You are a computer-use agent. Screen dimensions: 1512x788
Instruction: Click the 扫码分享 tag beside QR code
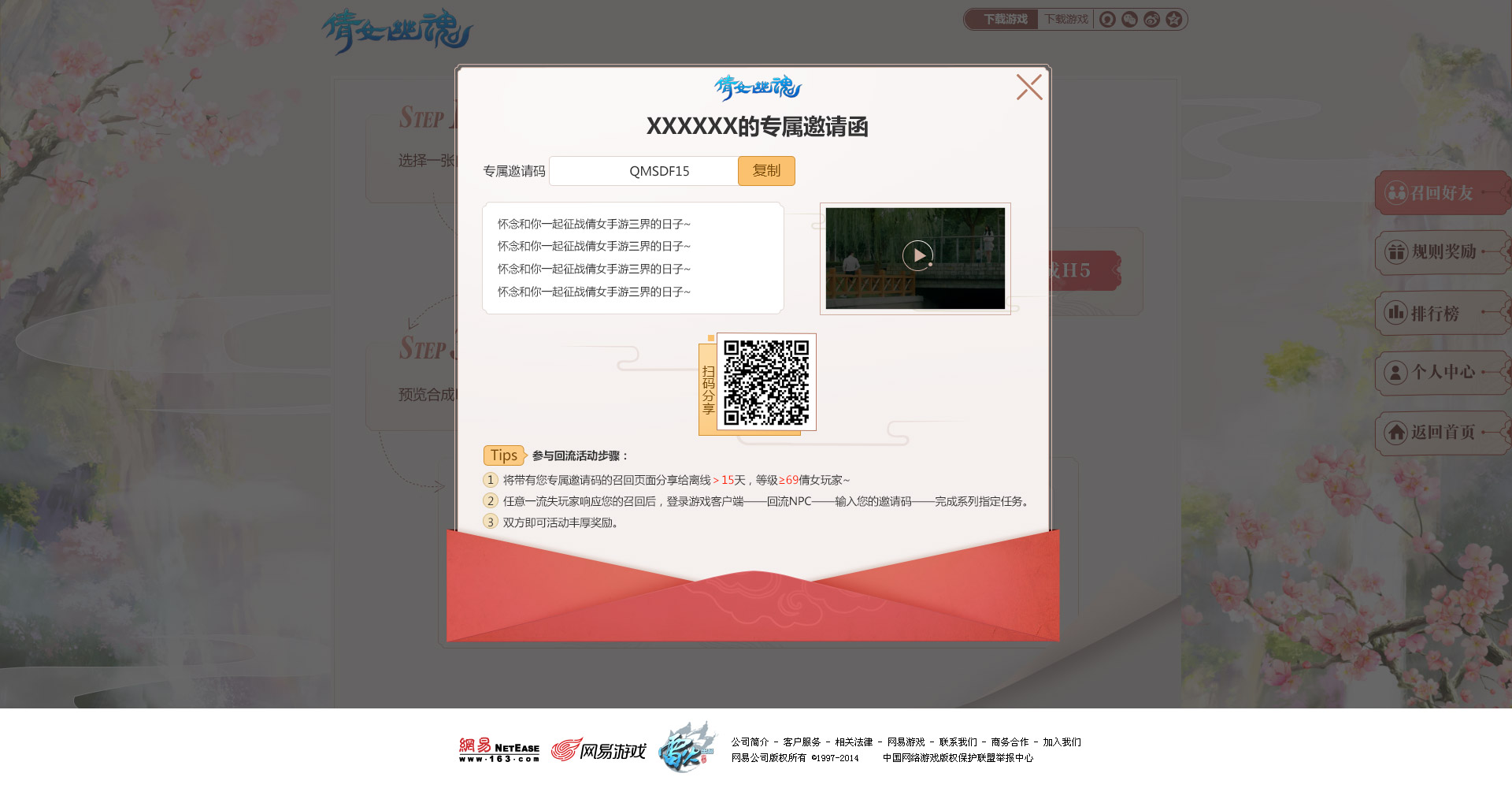click(x=708, y=389)
